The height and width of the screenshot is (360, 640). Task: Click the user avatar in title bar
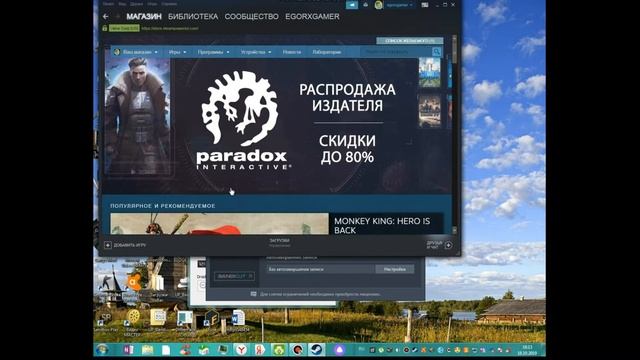(379, 5)
